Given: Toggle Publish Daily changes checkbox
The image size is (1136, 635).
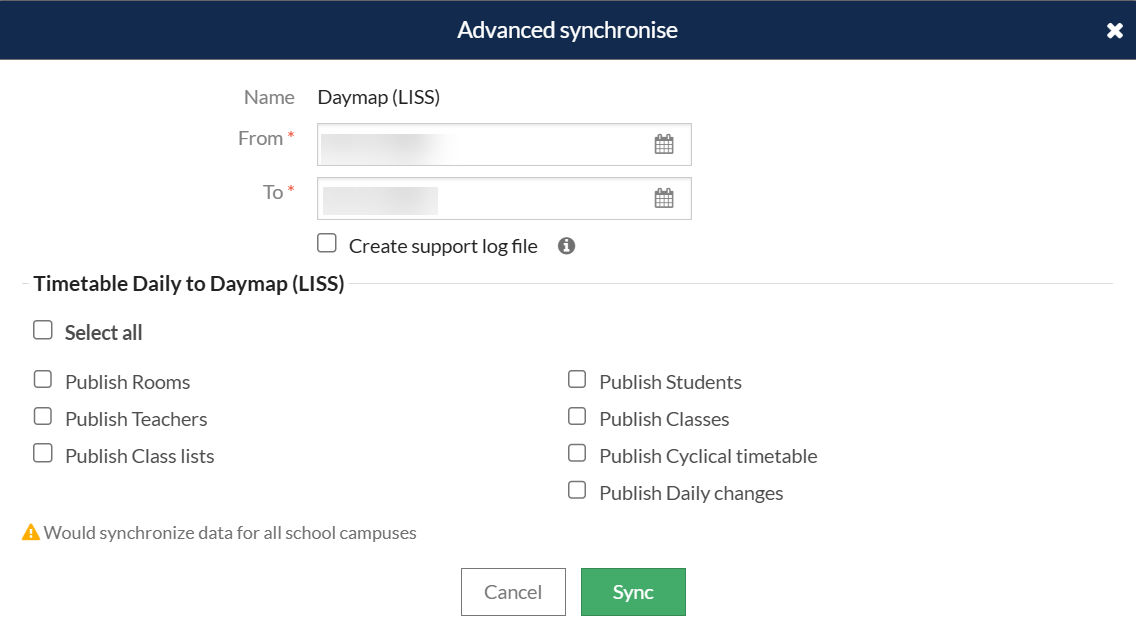Looking at the screenshot, I should [577, 490].
